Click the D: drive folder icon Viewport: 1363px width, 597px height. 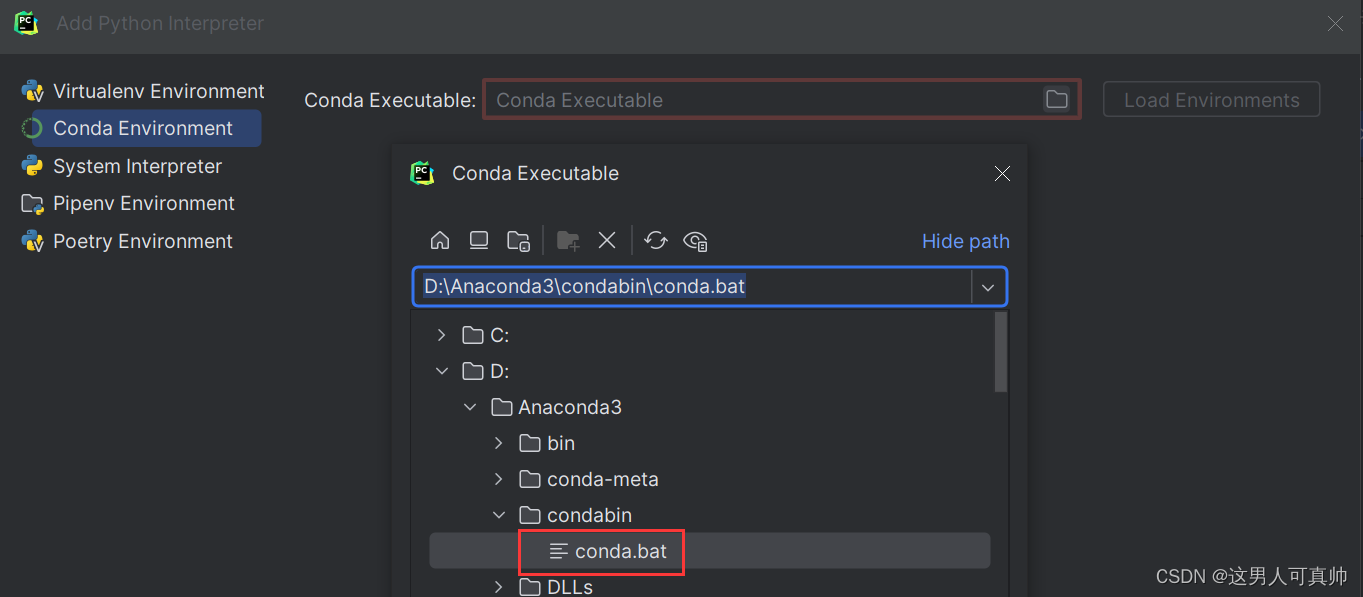[x=473, y=371]
